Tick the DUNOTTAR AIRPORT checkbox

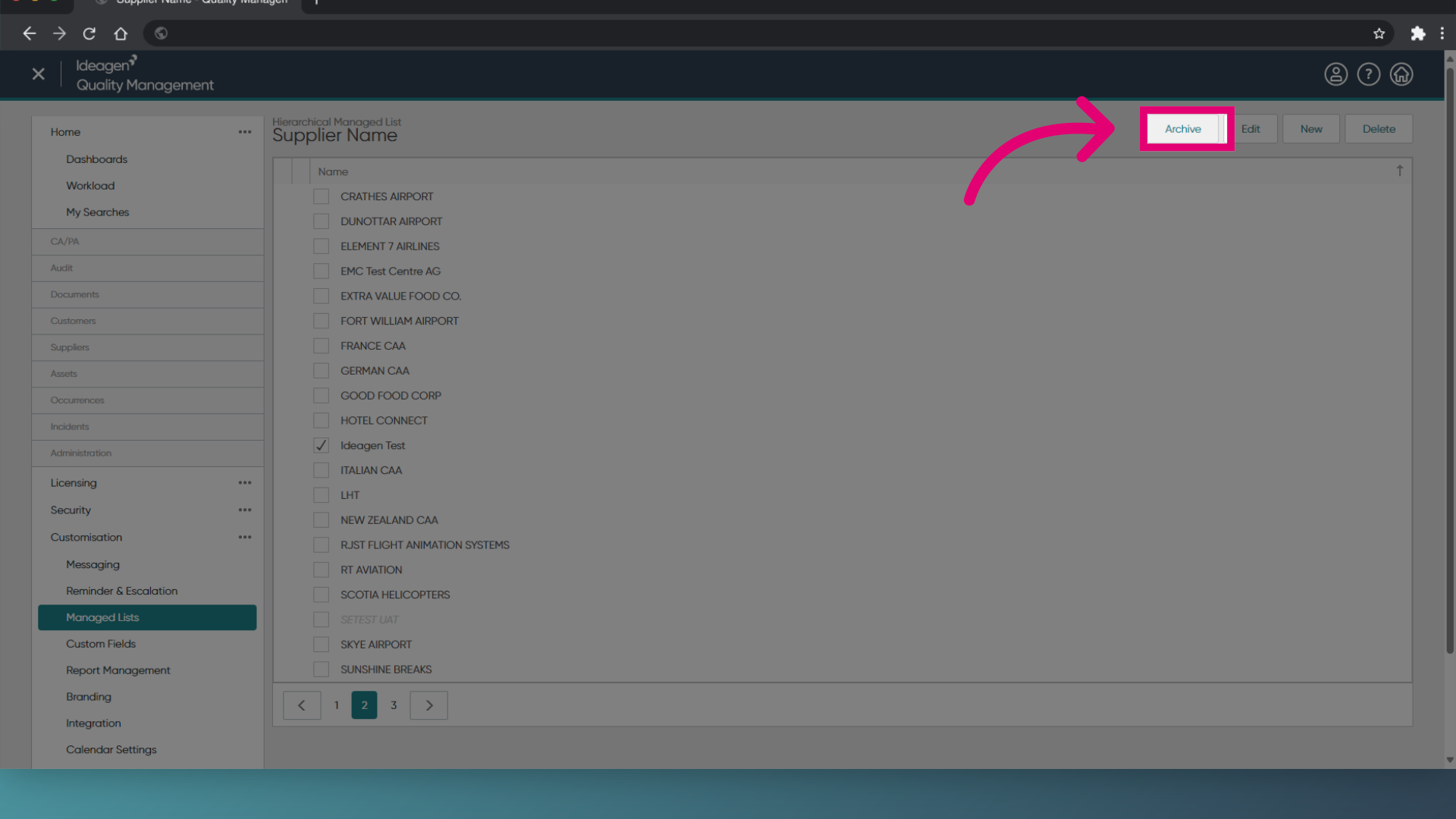[x=322, y=221]
